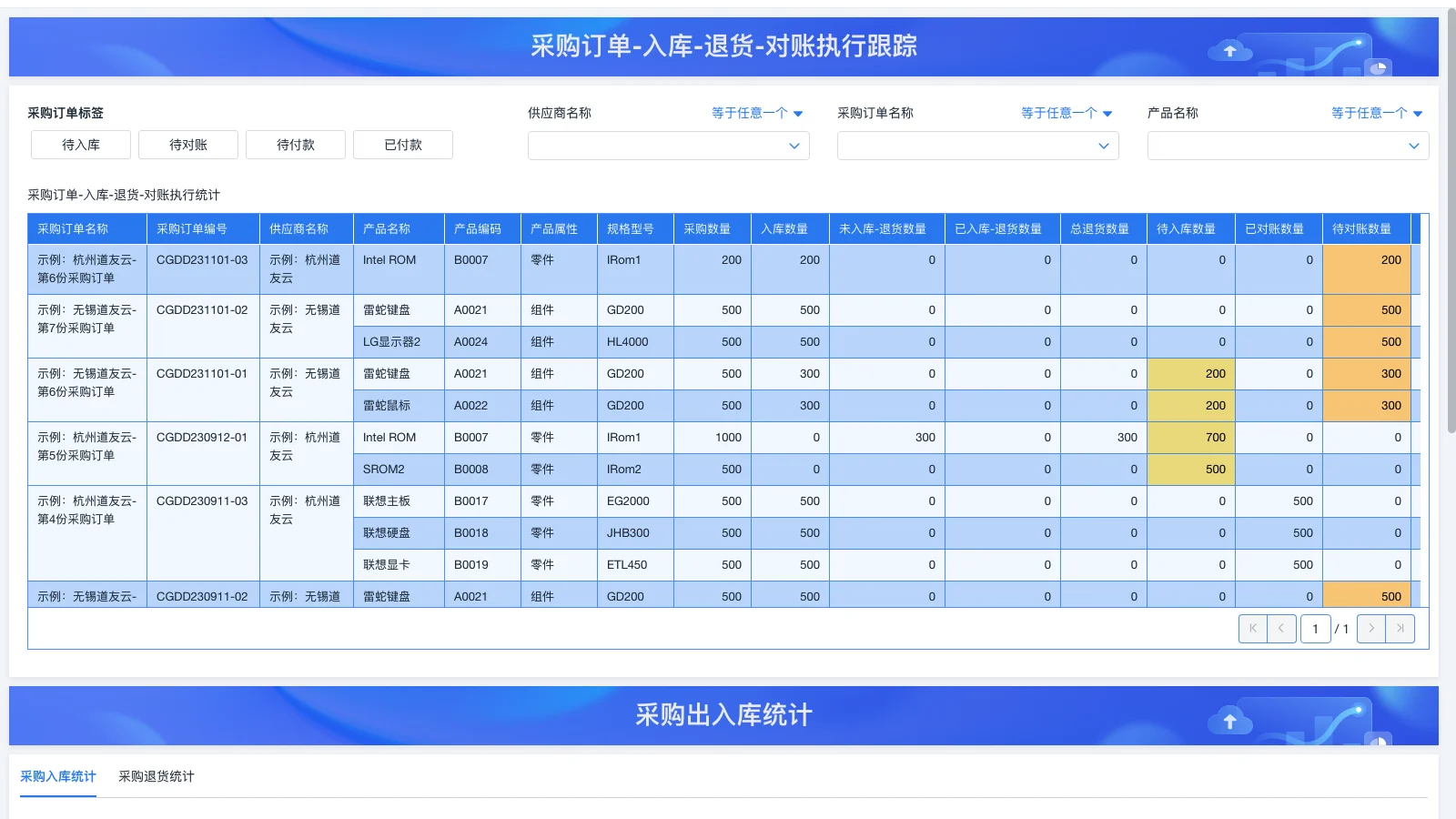Click the previous page arrow
Viewport: 1456px width, 819px height.
[1281, 628]
